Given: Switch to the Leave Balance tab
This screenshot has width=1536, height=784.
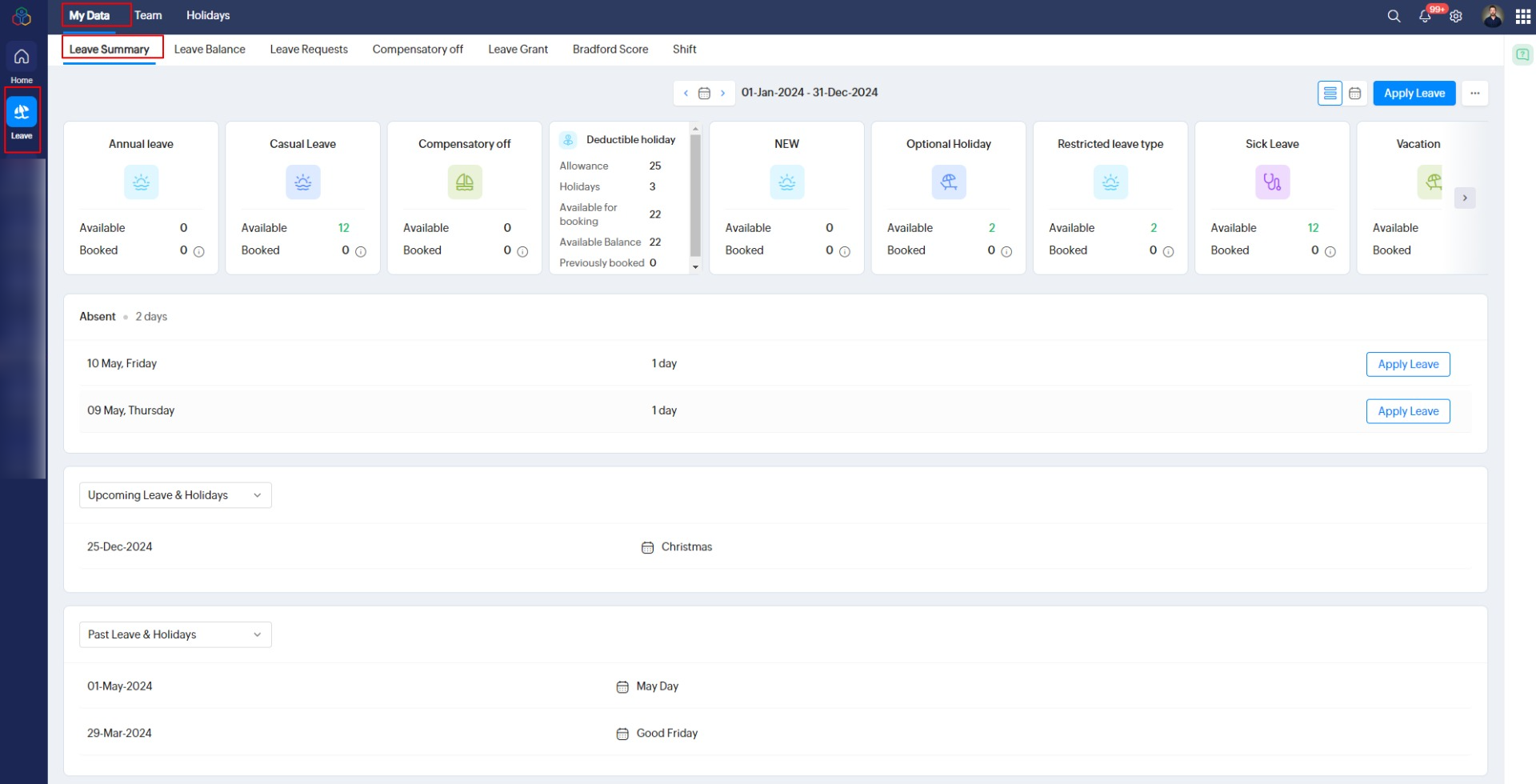Looking at the screenshot, I should 210,49.
